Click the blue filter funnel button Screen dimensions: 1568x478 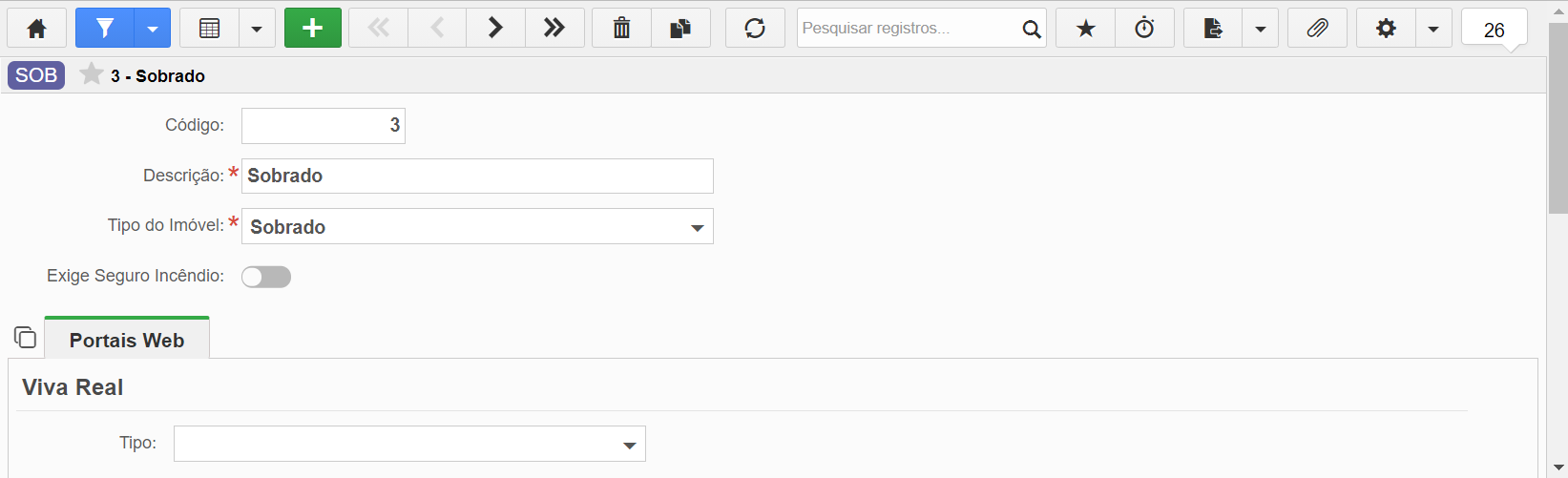[105, 29]
